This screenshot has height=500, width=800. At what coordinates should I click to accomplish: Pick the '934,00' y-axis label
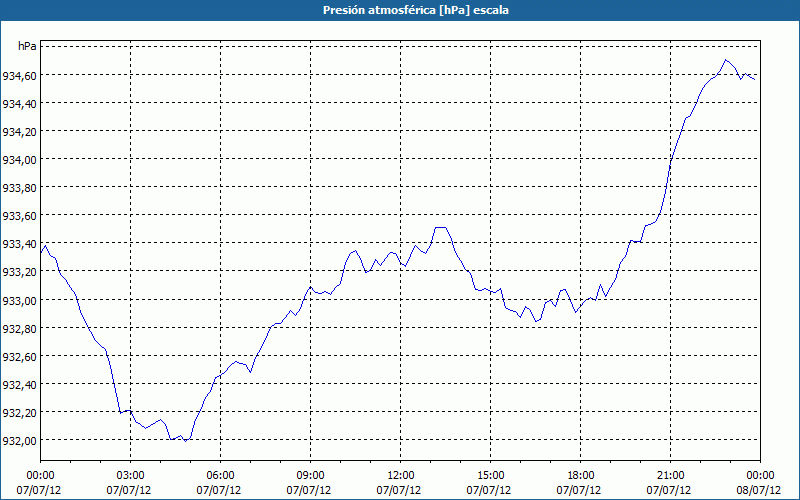(x=19, y=160)
